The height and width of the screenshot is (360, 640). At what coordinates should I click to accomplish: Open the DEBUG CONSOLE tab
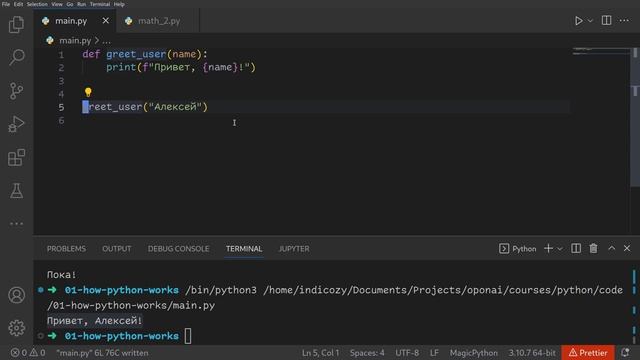pyautogui.click(x=178, y=249)
